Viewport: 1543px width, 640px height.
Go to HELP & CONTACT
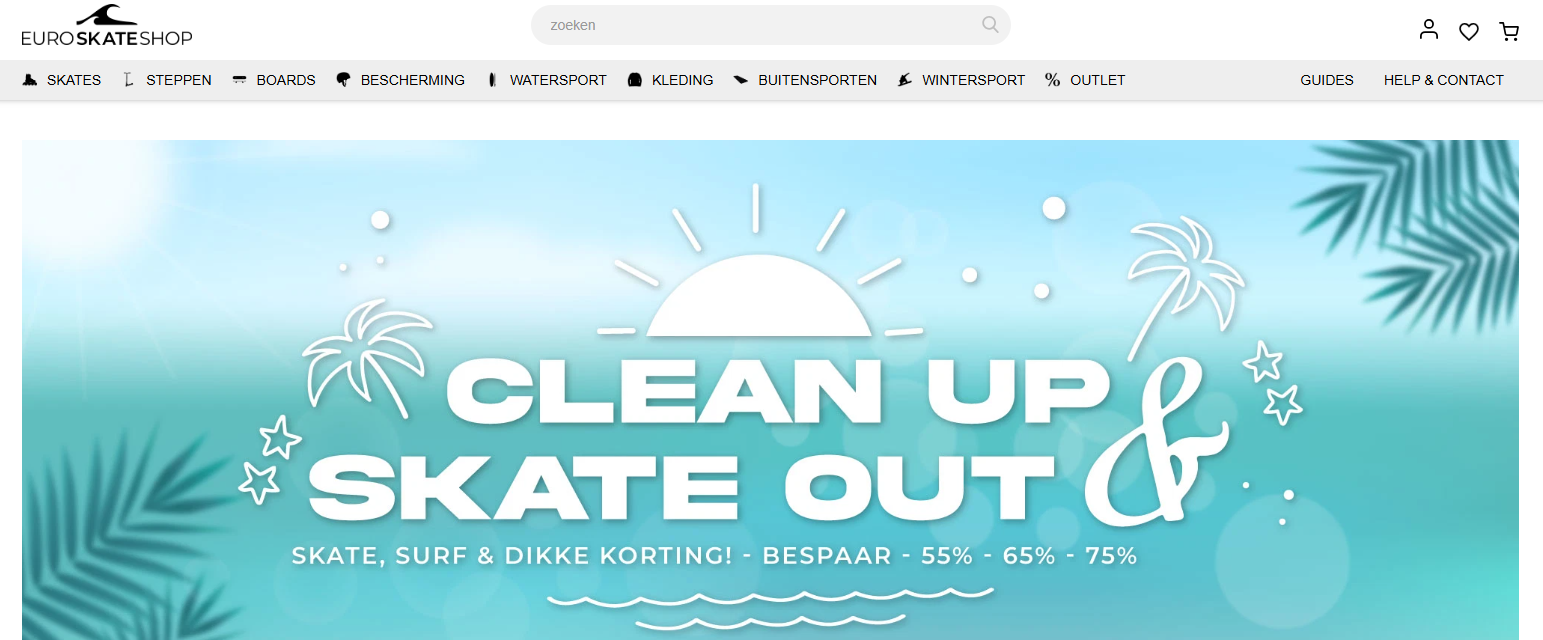[x=1443, y=79]
